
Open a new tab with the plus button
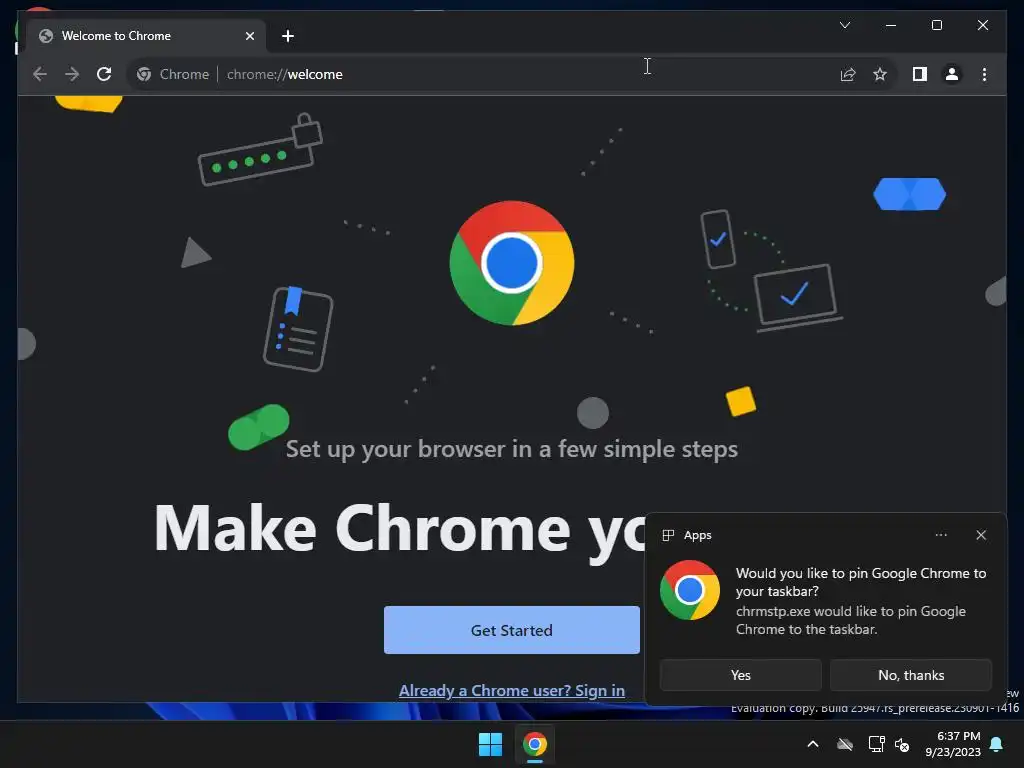(x=288, y=36)
